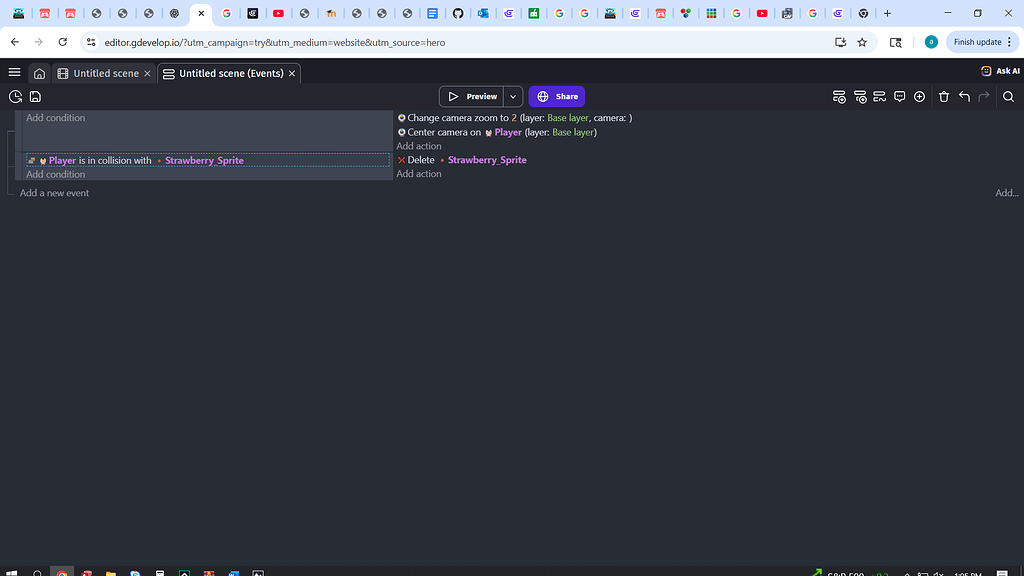Search the events sheet with the magnifier
The image size is (1024, 576).
[x=1008, y=96]
